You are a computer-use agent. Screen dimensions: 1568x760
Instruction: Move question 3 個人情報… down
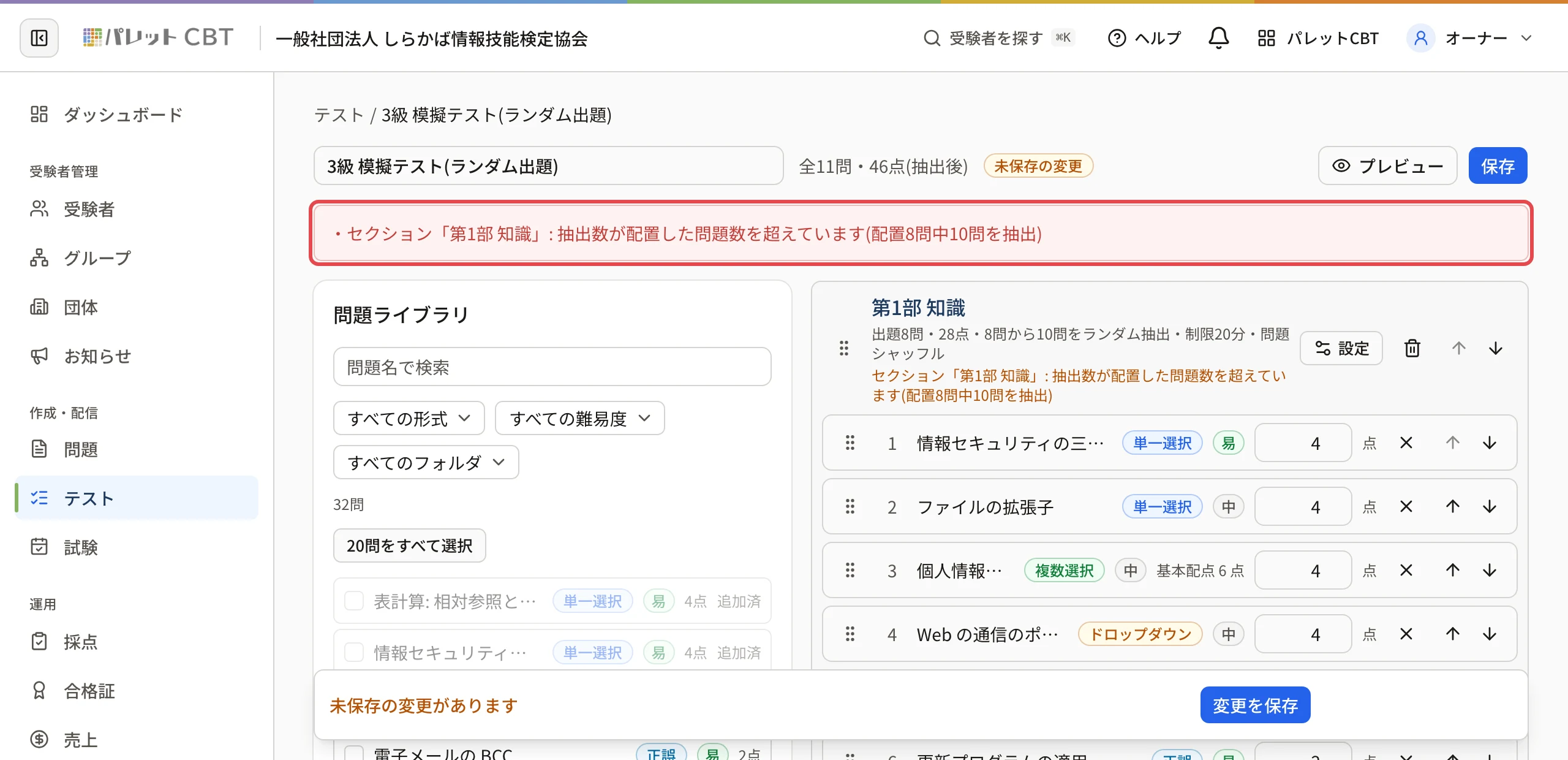tap(1490, 570)
